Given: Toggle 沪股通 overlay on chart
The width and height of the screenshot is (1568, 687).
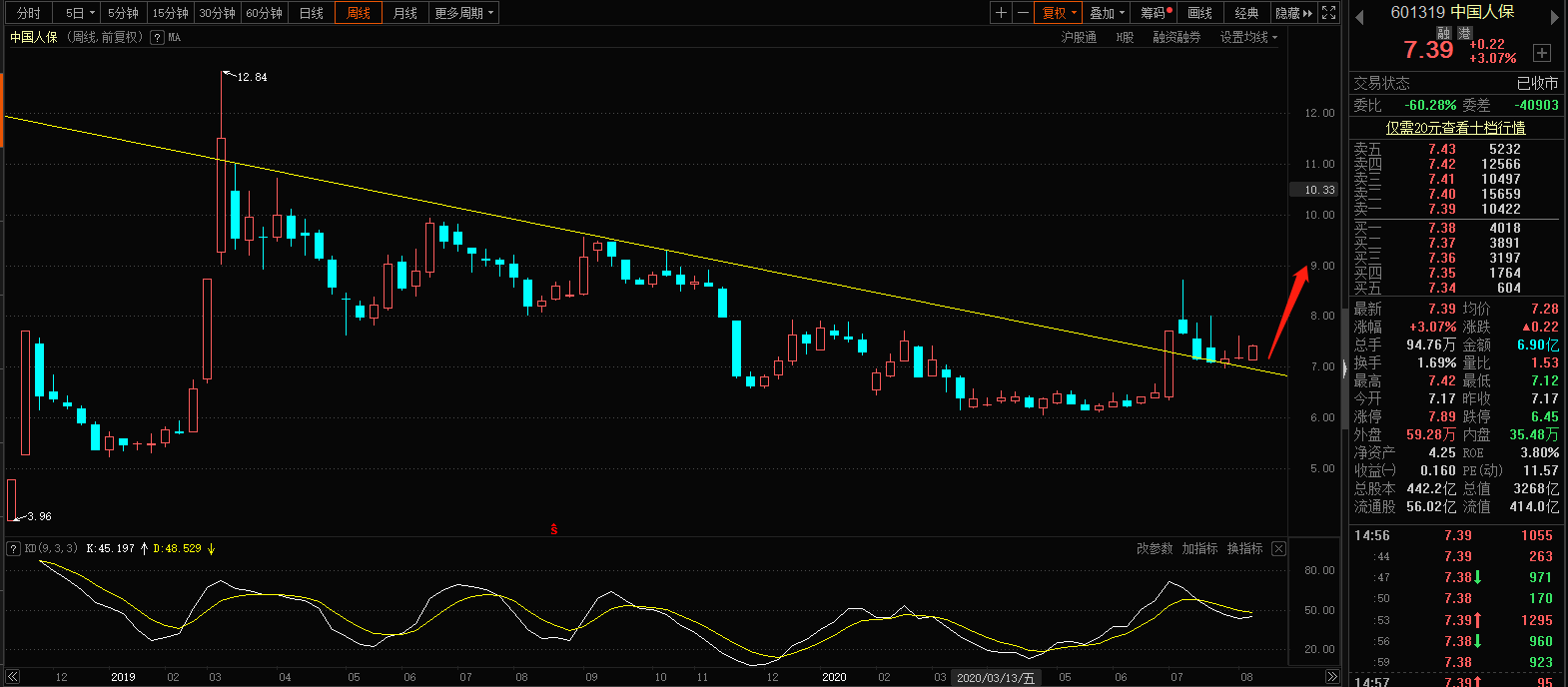Looking at the screenshot, I should pos(1078,37).
